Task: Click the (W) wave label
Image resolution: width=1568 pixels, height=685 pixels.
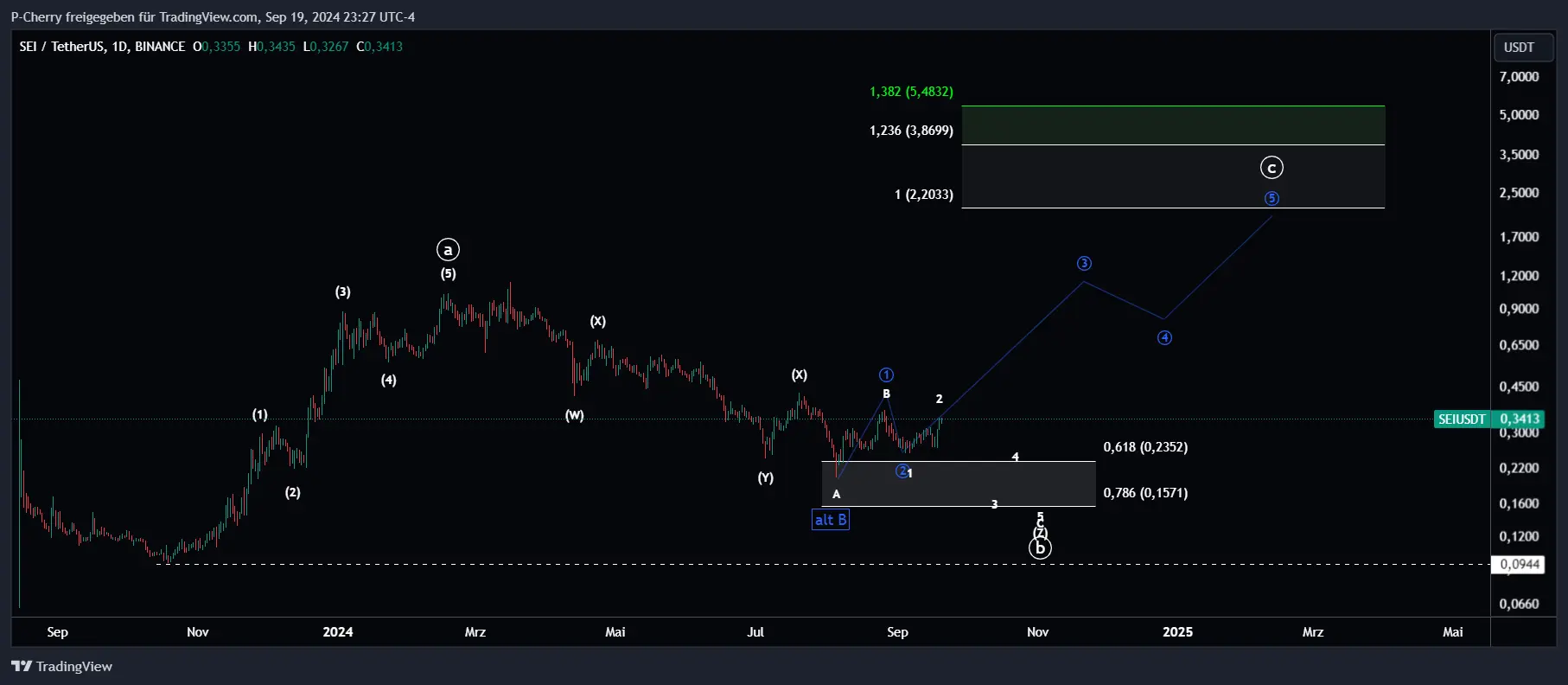Action: (x=575, y=416)
